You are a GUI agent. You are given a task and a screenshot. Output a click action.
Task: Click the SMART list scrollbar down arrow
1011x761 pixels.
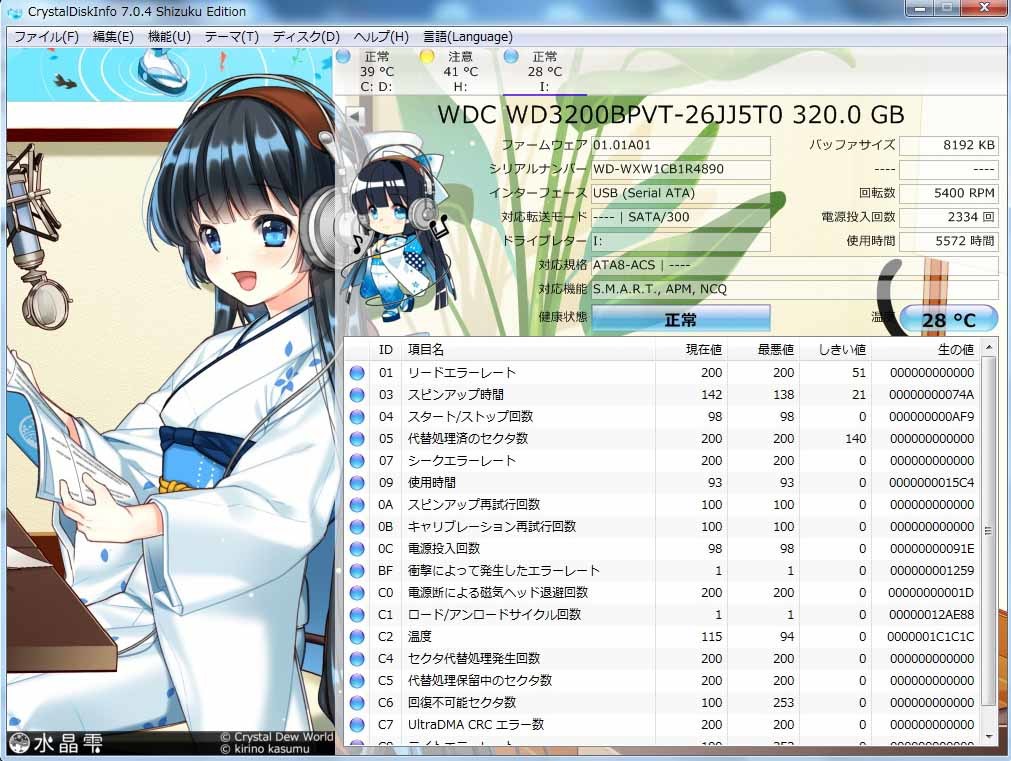pos(988,736)
